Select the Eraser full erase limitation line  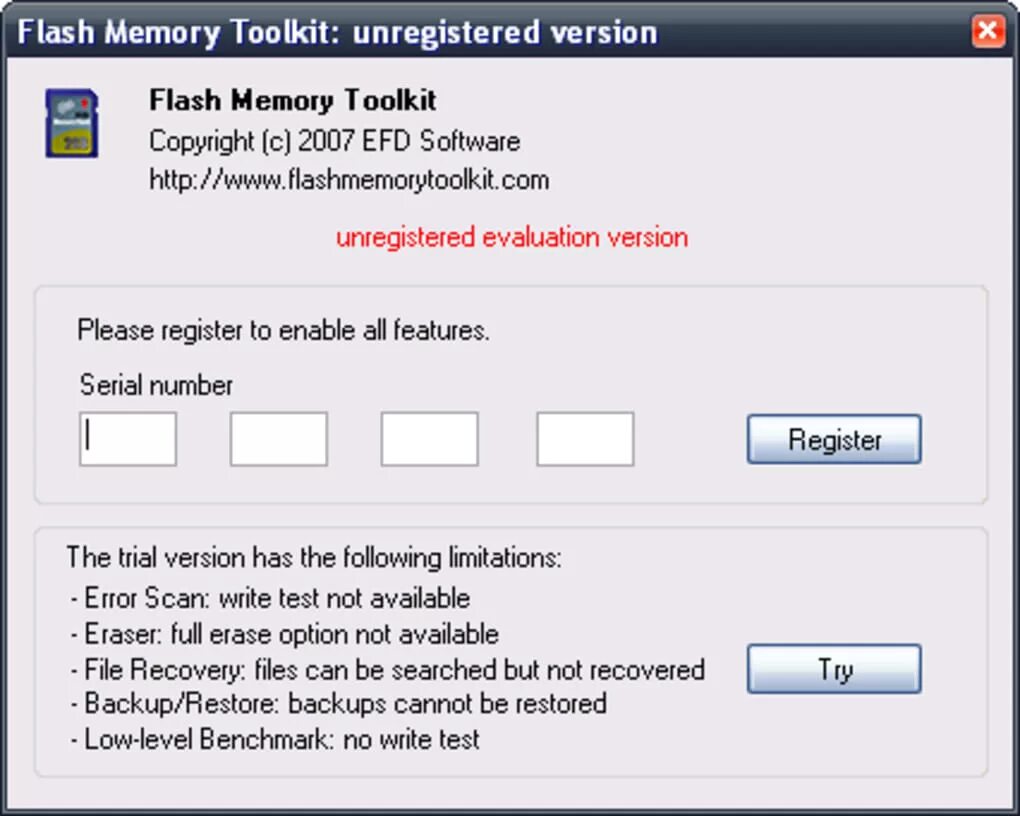tap(284, 634)
